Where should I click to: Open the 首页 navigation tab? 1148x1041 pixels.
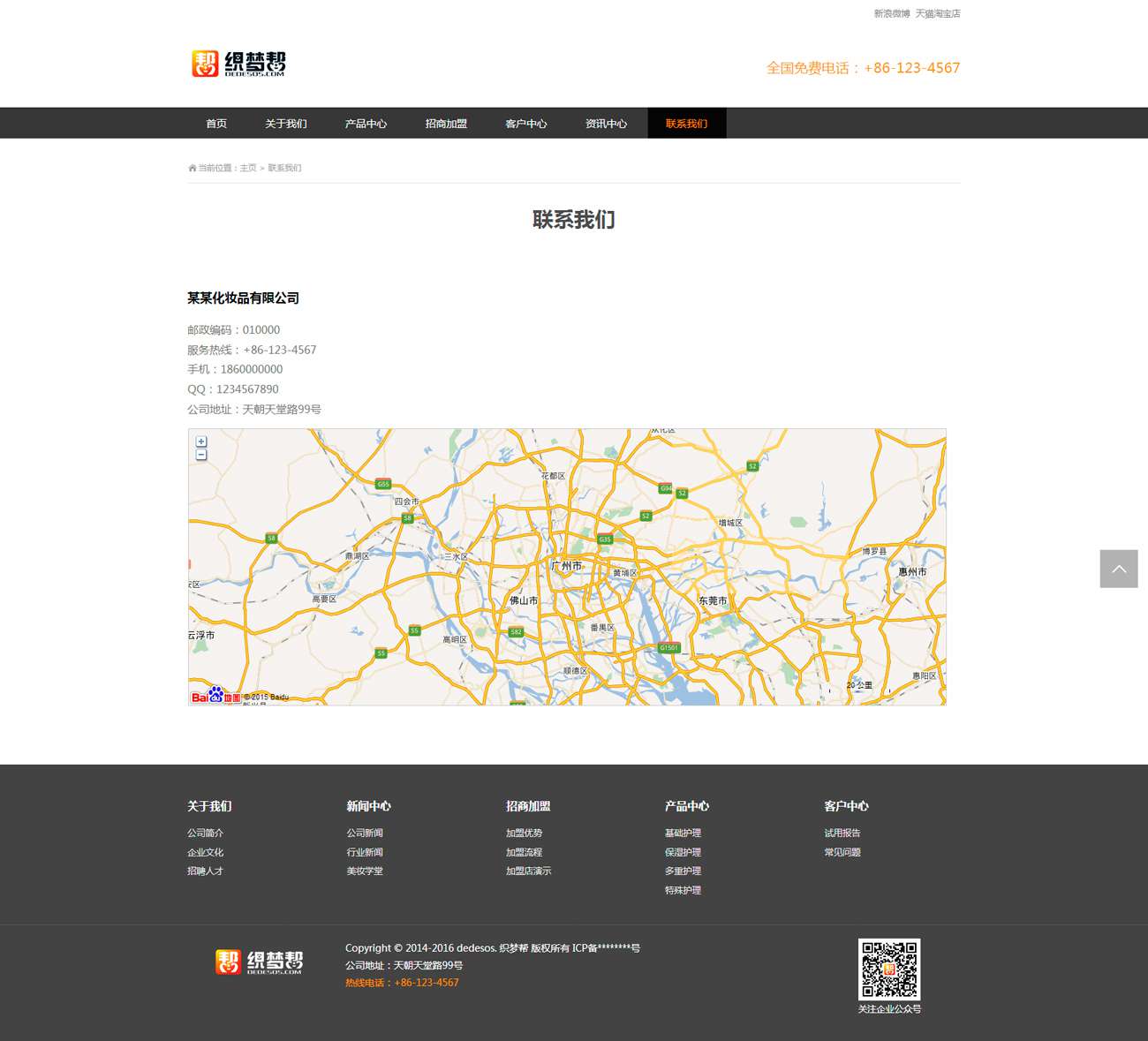coord(216,124)
